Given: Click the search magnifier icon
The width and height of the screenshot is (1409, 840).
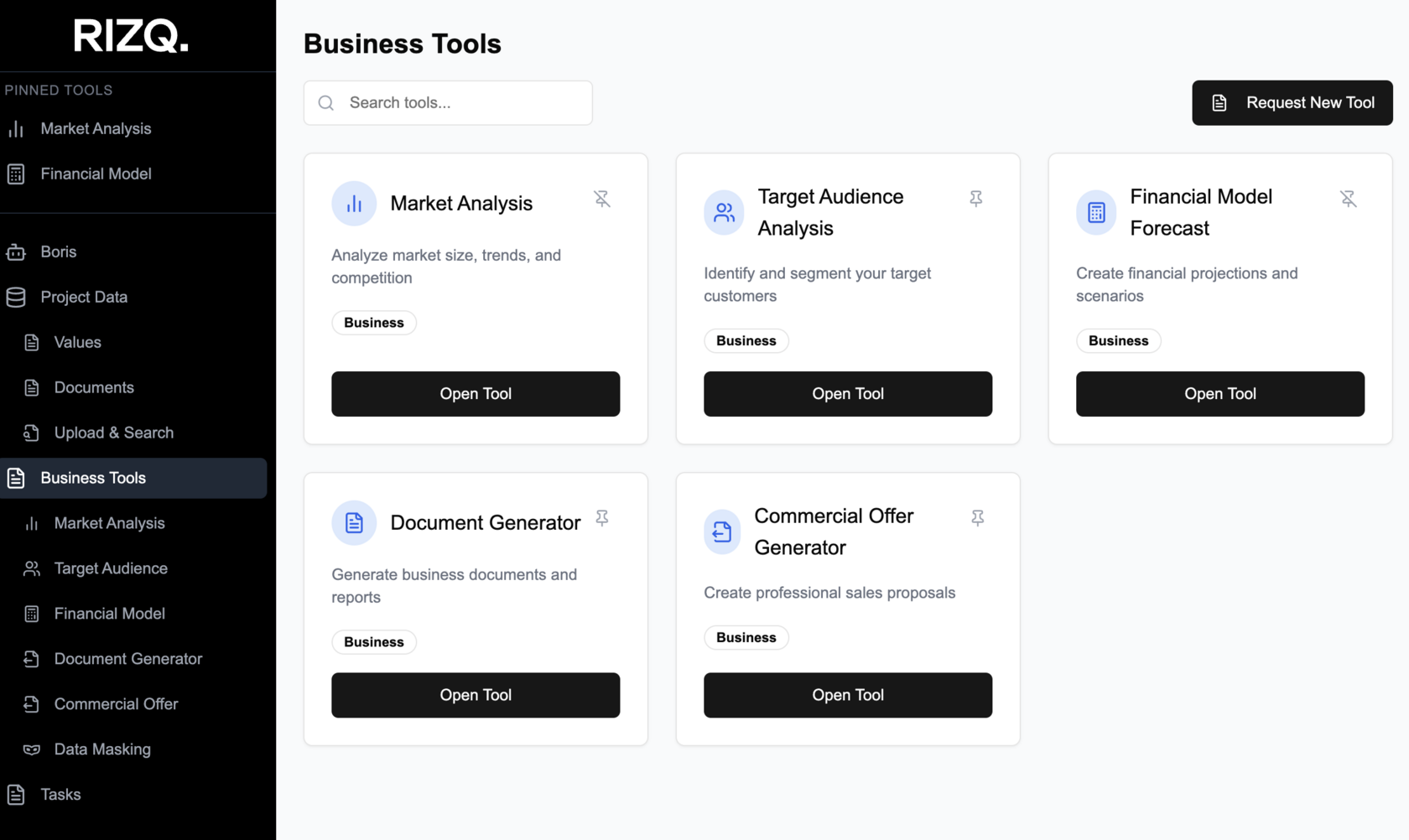Looking at the screenshot, I should coord(326,103).
